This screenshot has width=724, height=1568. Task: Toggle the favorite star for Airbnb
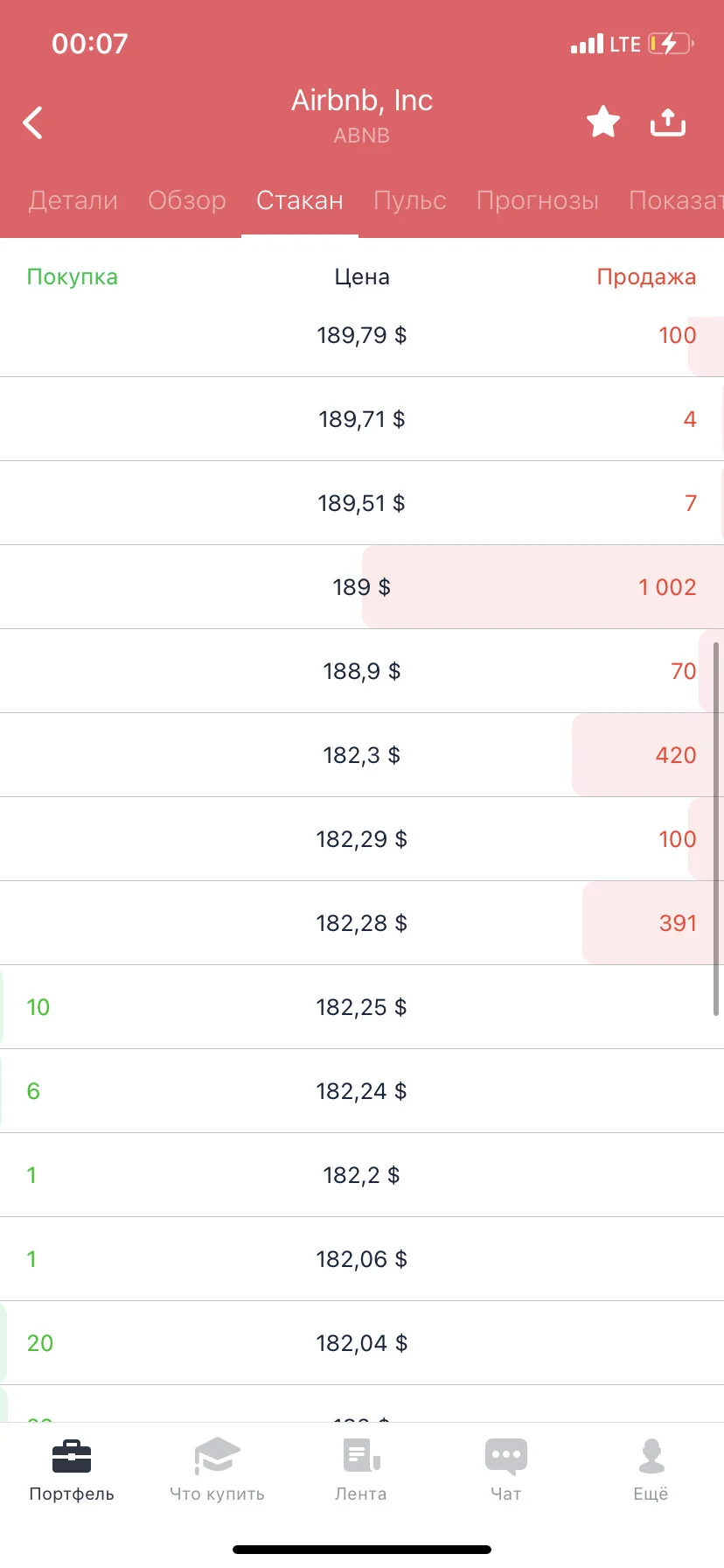[603, 122]
